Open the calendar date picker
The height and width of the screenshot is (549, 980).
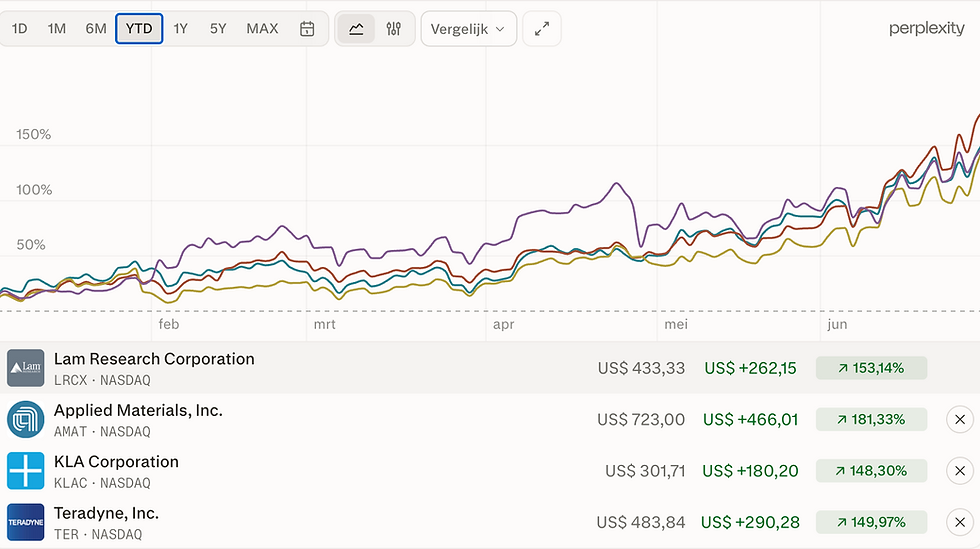(307, 29)
